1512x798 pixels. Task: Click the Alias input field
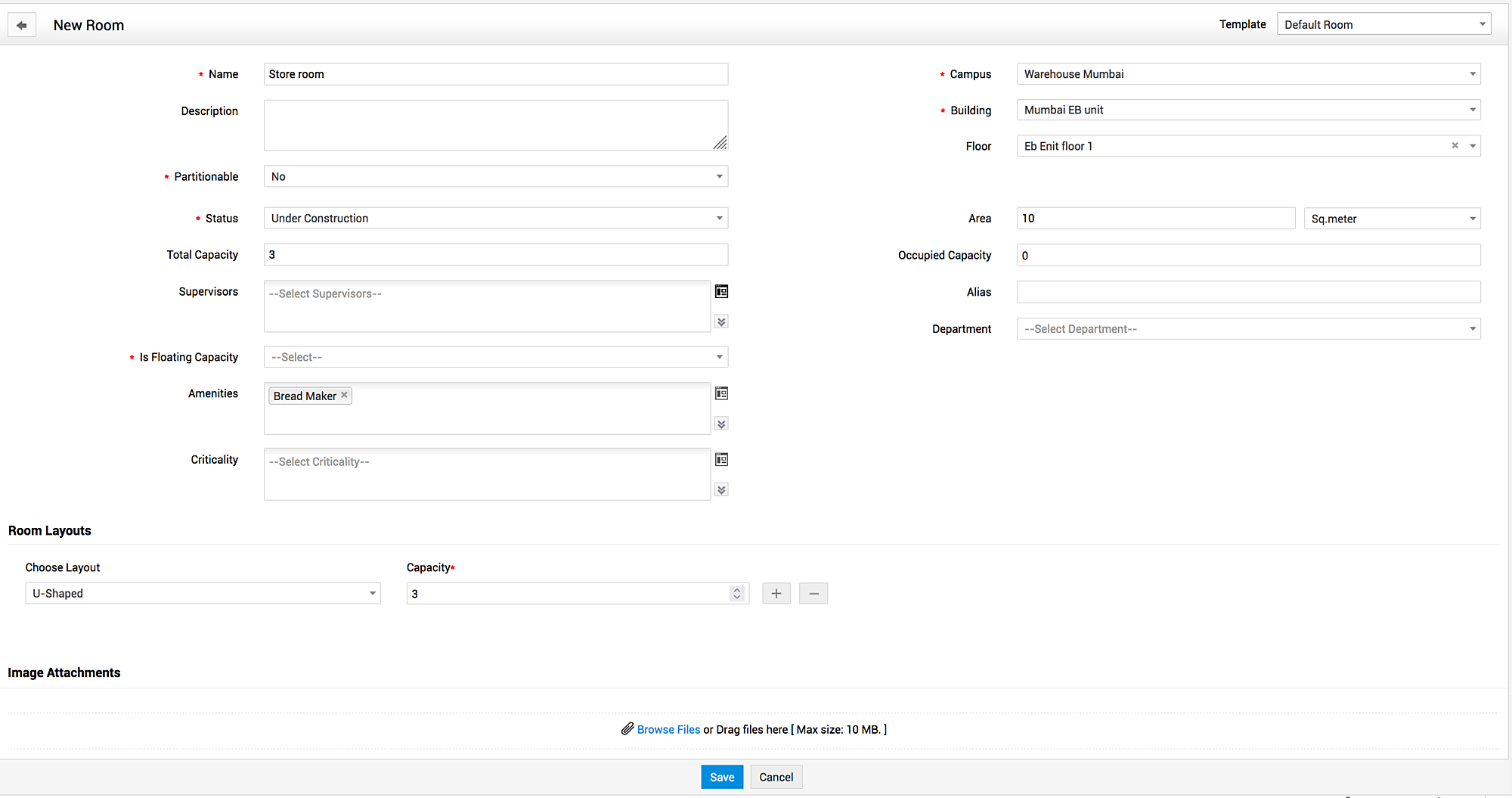tap(1248, 292)
